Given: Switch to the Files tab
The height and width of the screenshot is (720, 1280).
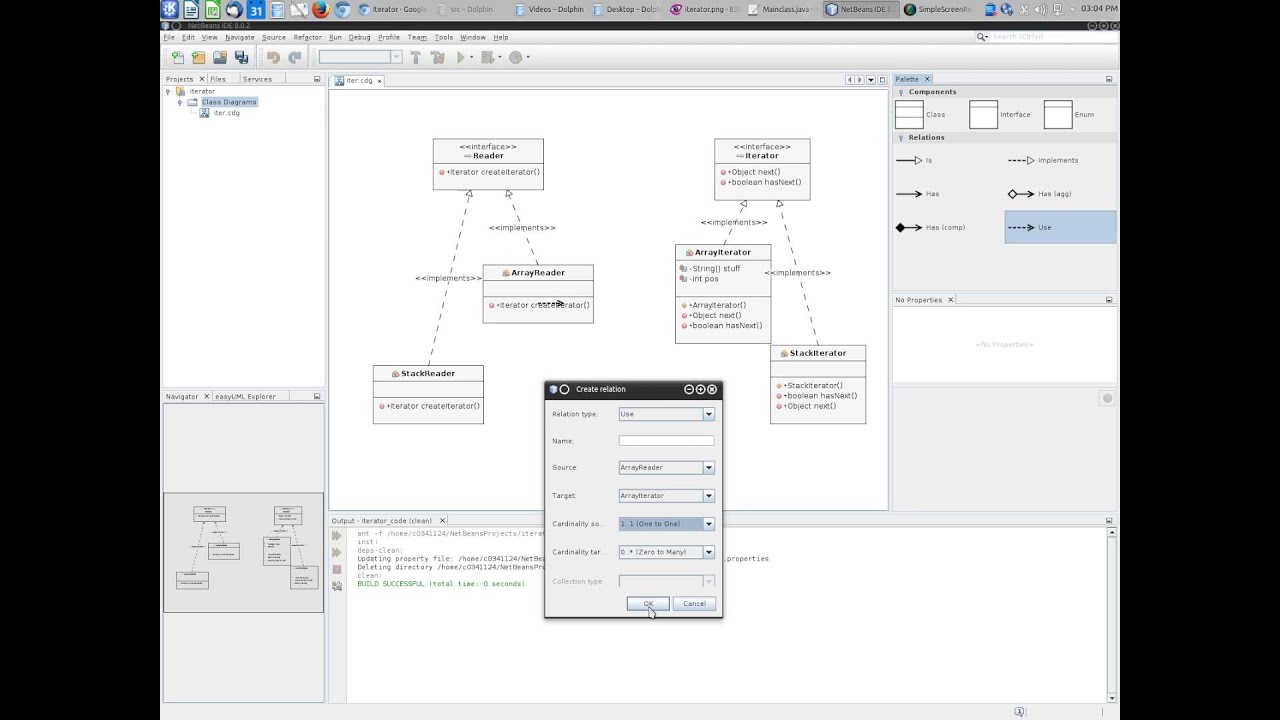Looking at the screenshot, I should coord(218,79).
